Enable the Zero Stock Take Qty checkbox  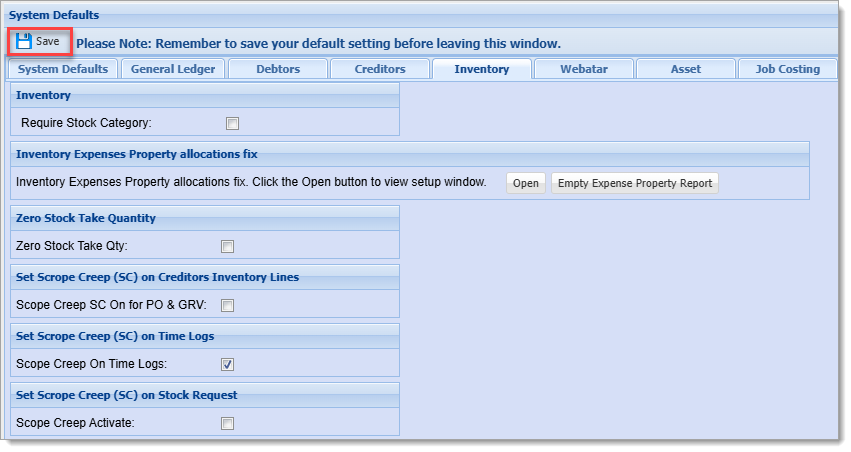pos(227,246)
